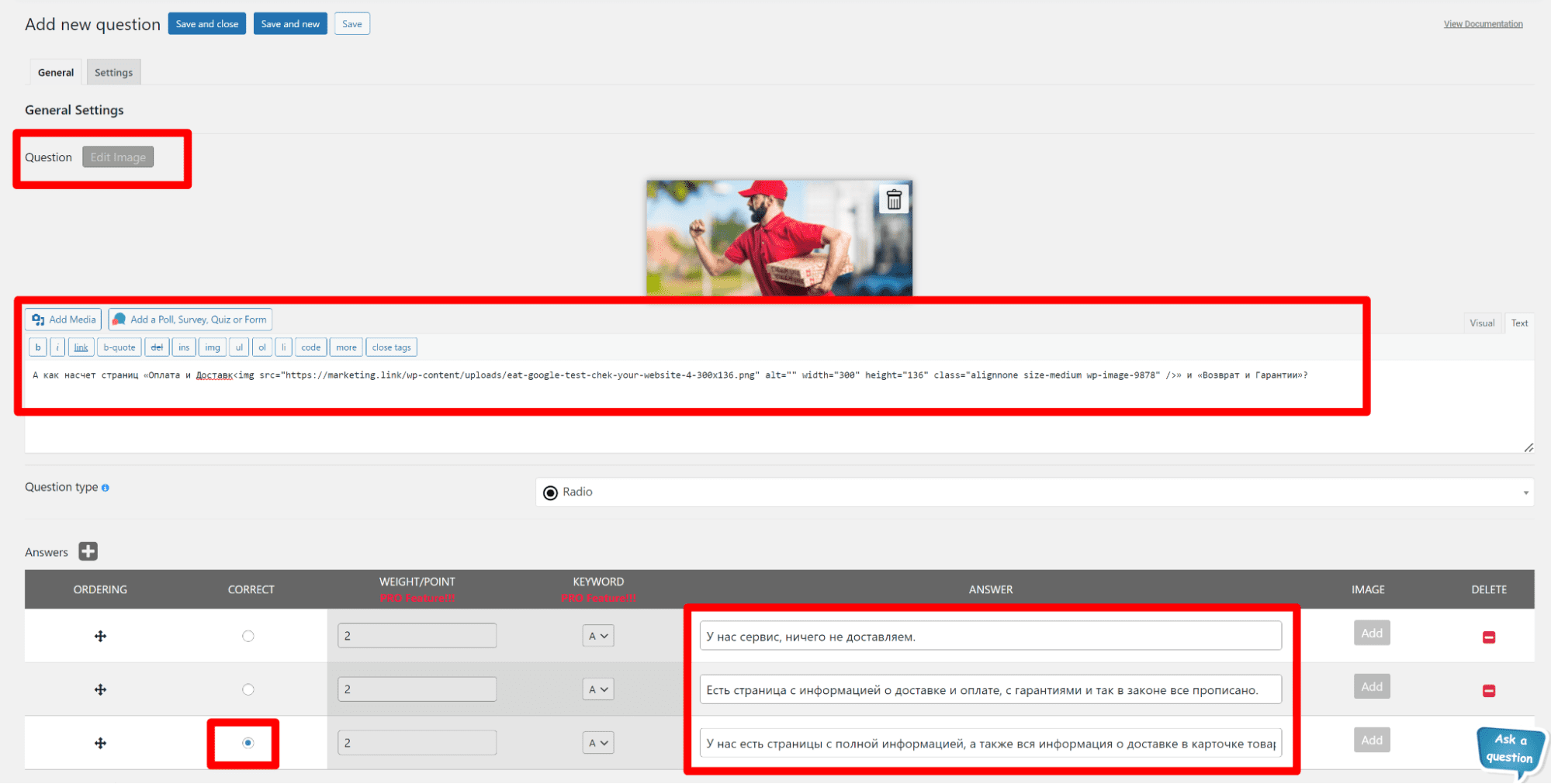The image size is (1551, 784).
Task: Open the Ask a question chat bubble
Action: (x=1509, y=749)
